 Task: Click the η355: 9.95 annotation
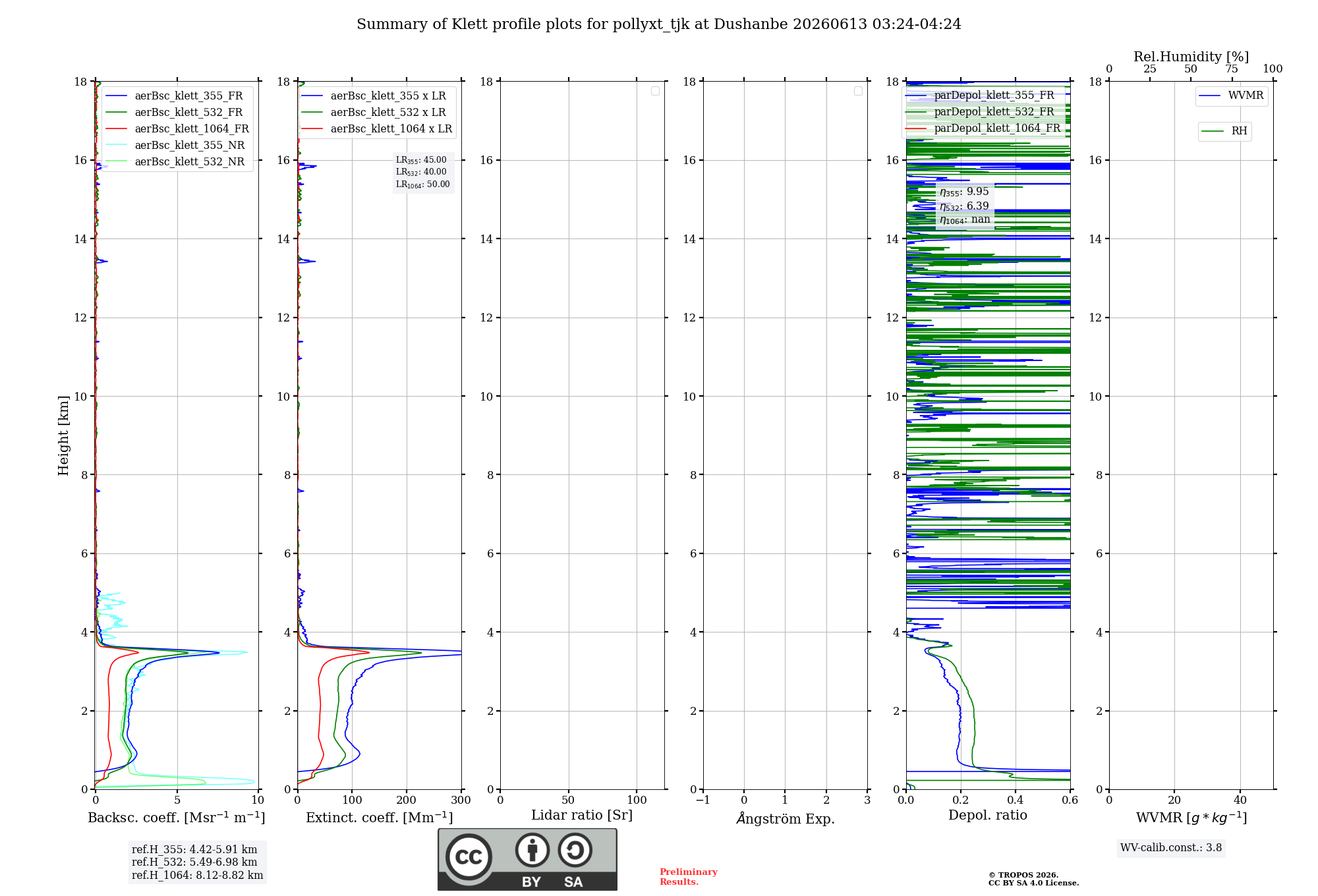[x=964, y=192]
